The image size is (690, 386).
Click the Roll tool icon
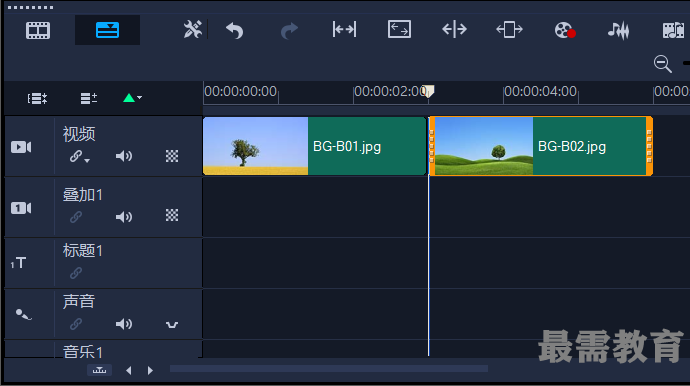(x=454, y=29)
